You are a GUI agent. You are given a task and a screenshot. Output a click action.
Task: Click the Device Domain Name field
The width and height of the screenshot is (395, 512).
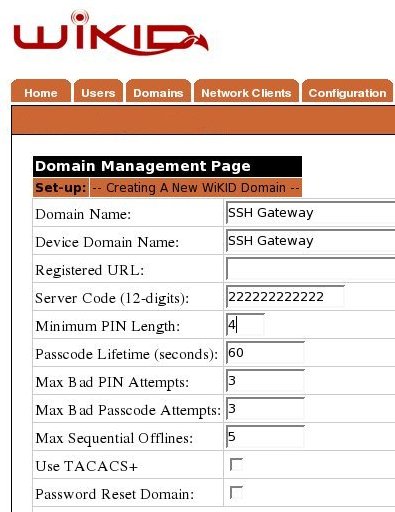pyautogui.click(x=310, y=241)
